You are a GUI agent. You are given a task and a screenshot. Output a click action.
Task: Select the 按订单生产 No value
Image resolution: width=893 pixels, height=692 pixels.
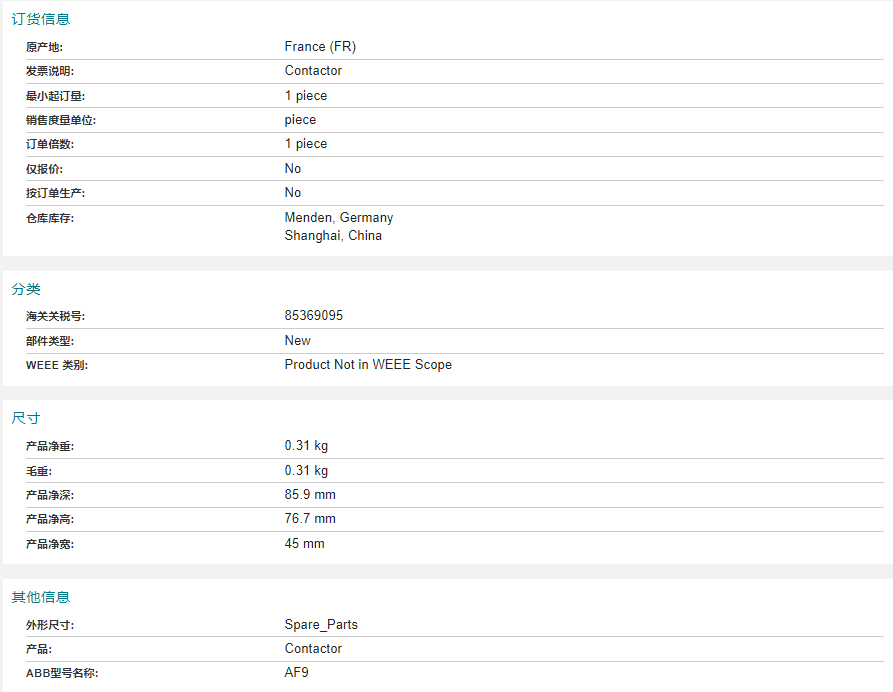(x=293, y=193)
